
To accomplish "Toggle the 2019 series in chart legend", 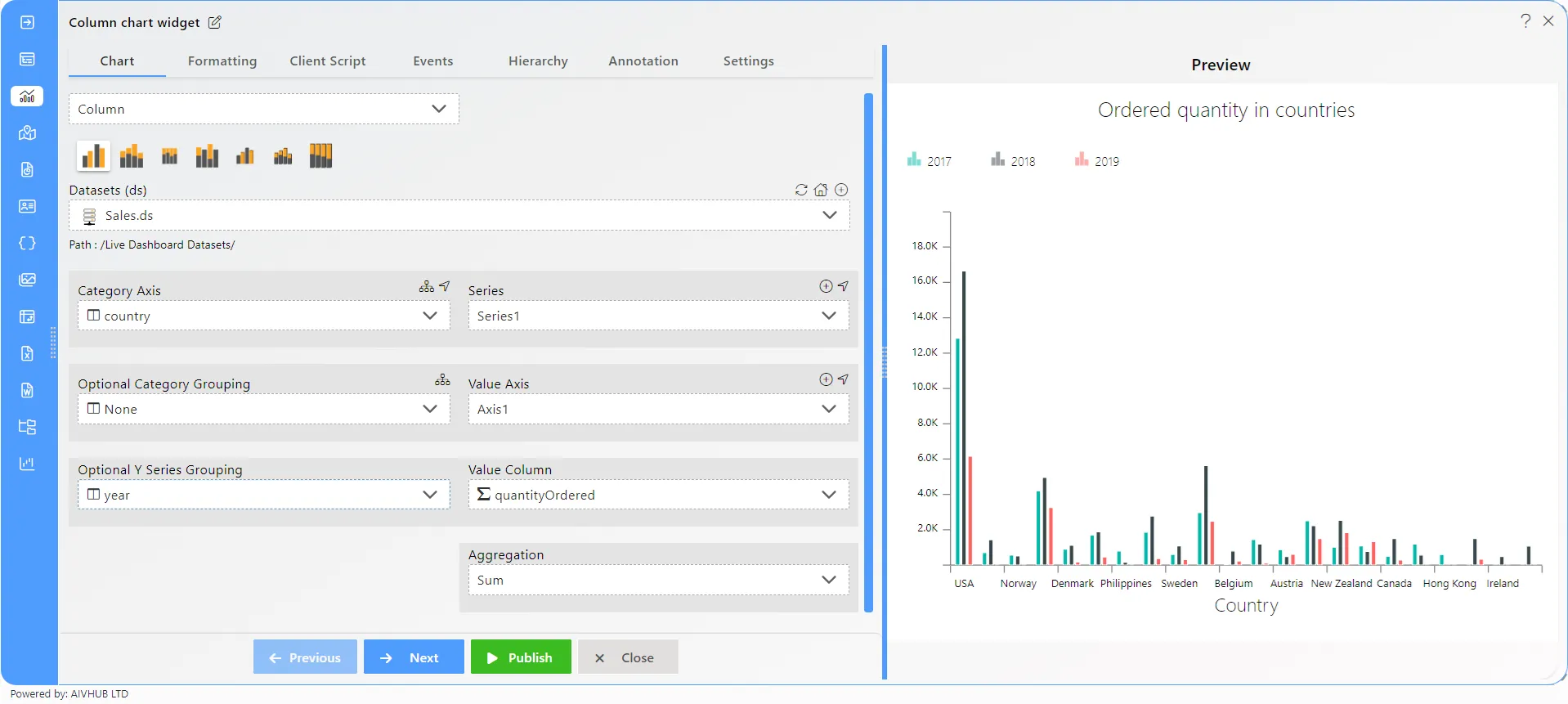I will [1097, 160].
